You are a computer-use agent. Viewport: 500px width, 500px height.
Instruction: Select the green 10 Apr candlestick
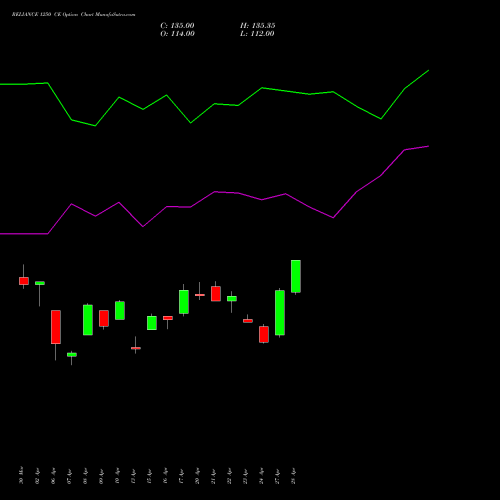click(x=120, y=310)
